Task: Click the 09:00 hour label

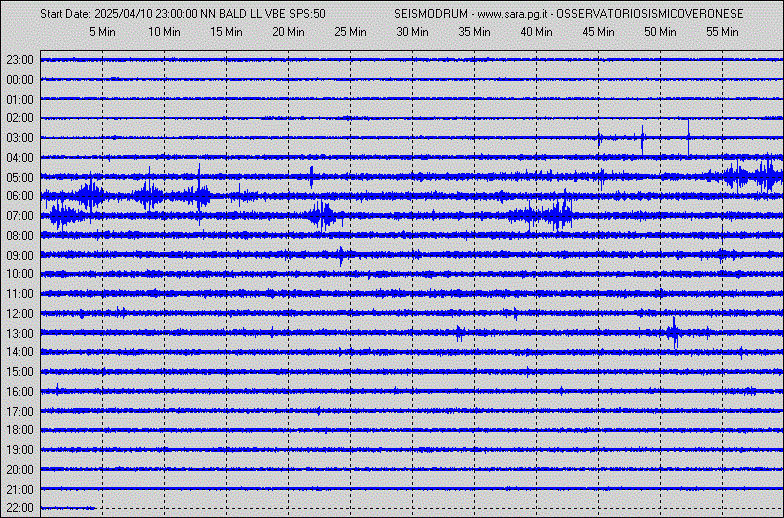Action: click(x=20, y=256)
